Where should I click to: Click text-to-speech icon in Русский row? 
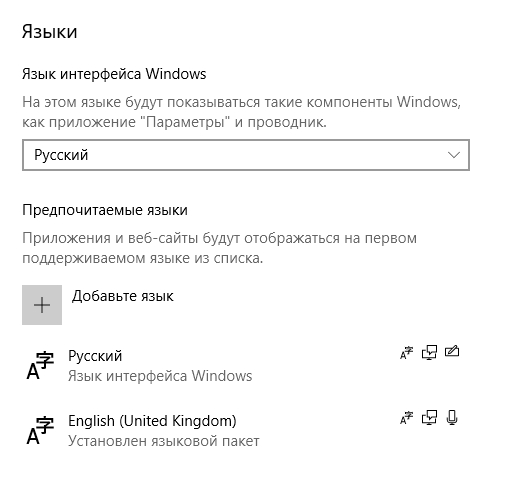[x=429, y=353]
